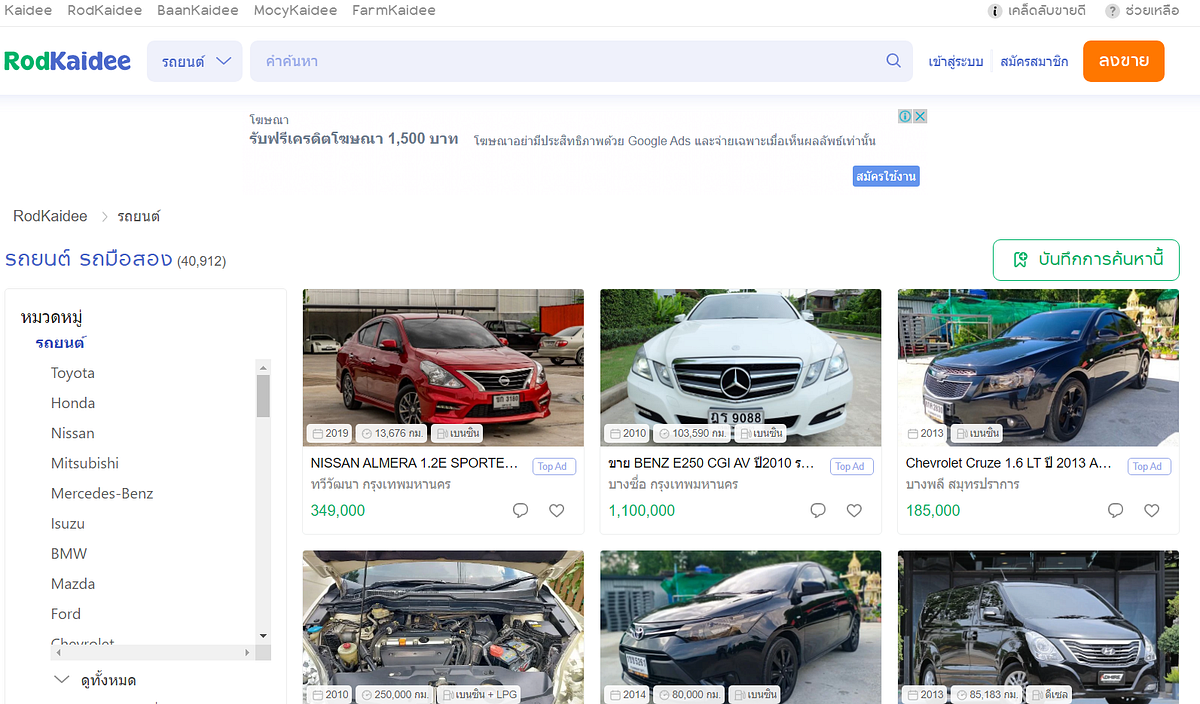The height and width of the screenshot is (704, 1200).
Task: Select Mercedes-Benz in the brand list
Action: [102, 493]
